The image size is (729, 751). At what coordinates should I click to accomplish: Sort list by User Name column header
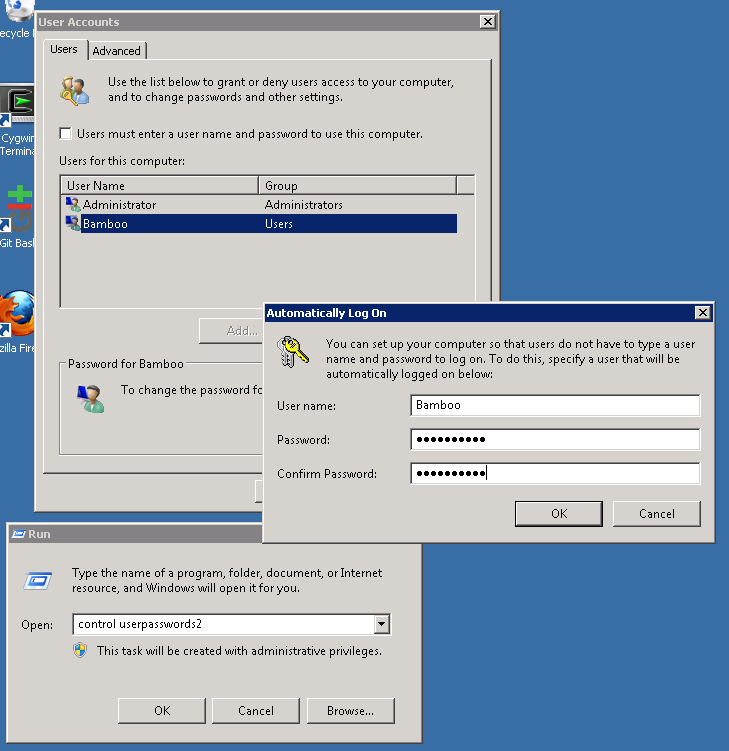tap(160, 185)
